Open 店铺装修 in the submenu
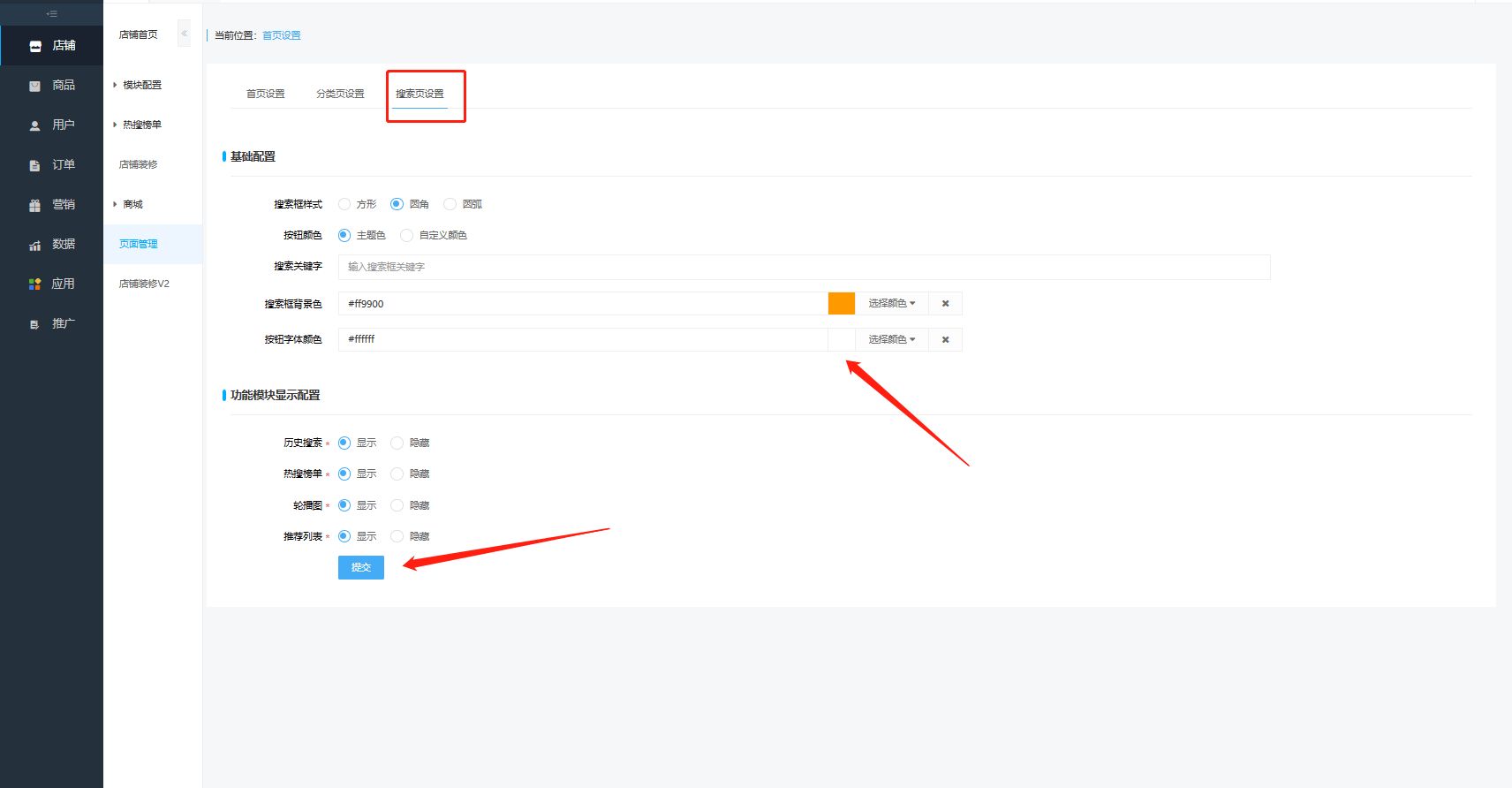 139,164
